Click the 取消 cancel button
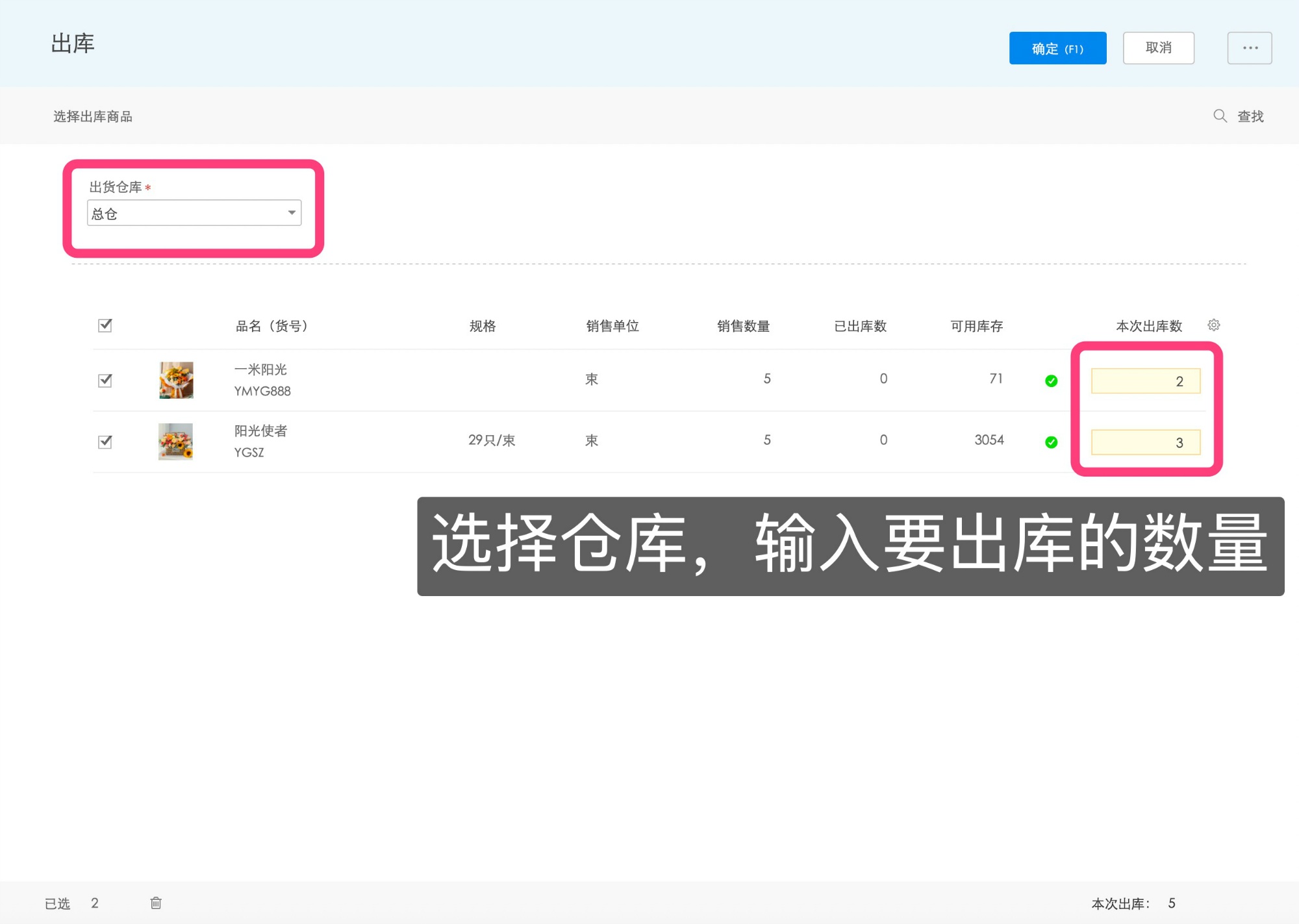 [x=1158, y=48]
